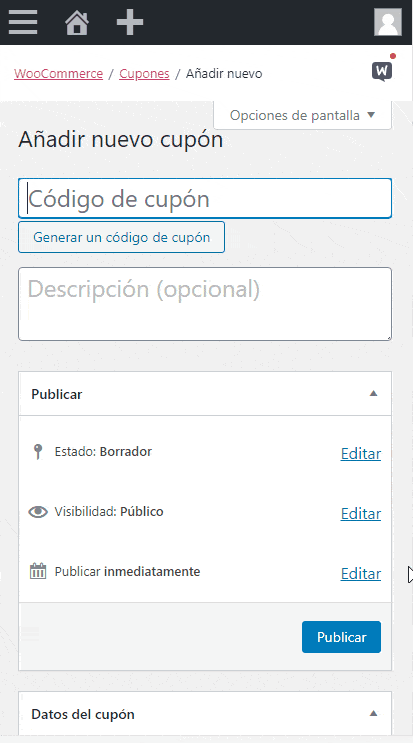Click the pin icon beside Estado
Image resolution: width=413 pixels, height=743 pixels.
tap(38, 452)
